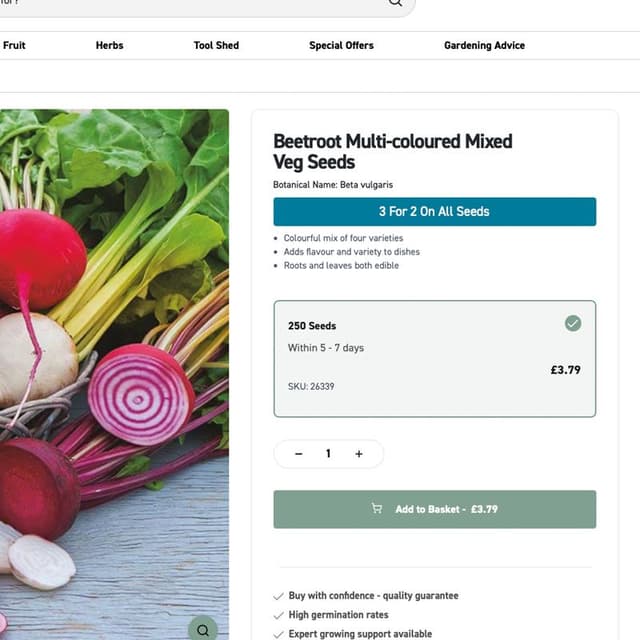The height and width of the screenshot is (640, 640).
Task: Select the 250 Seeds option checkmark
Action: pos(573,323)
